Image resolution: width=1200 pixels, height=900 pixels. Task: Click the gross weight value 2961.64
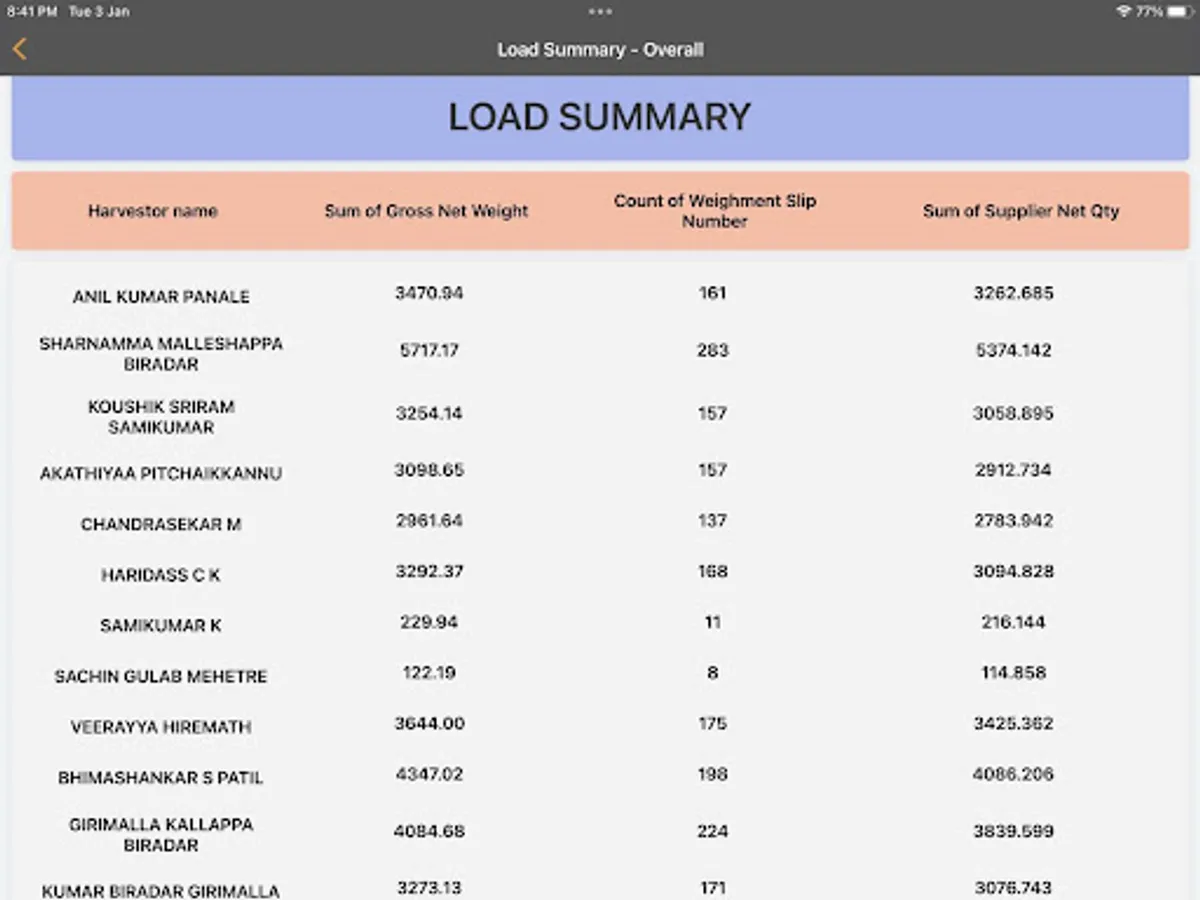pyautogui.click(x=429, y=521)
